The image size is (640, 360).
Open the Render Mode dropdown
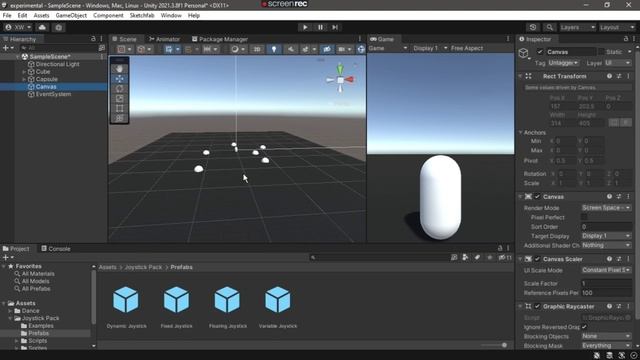pyautogui.click(x=606, y=208)
